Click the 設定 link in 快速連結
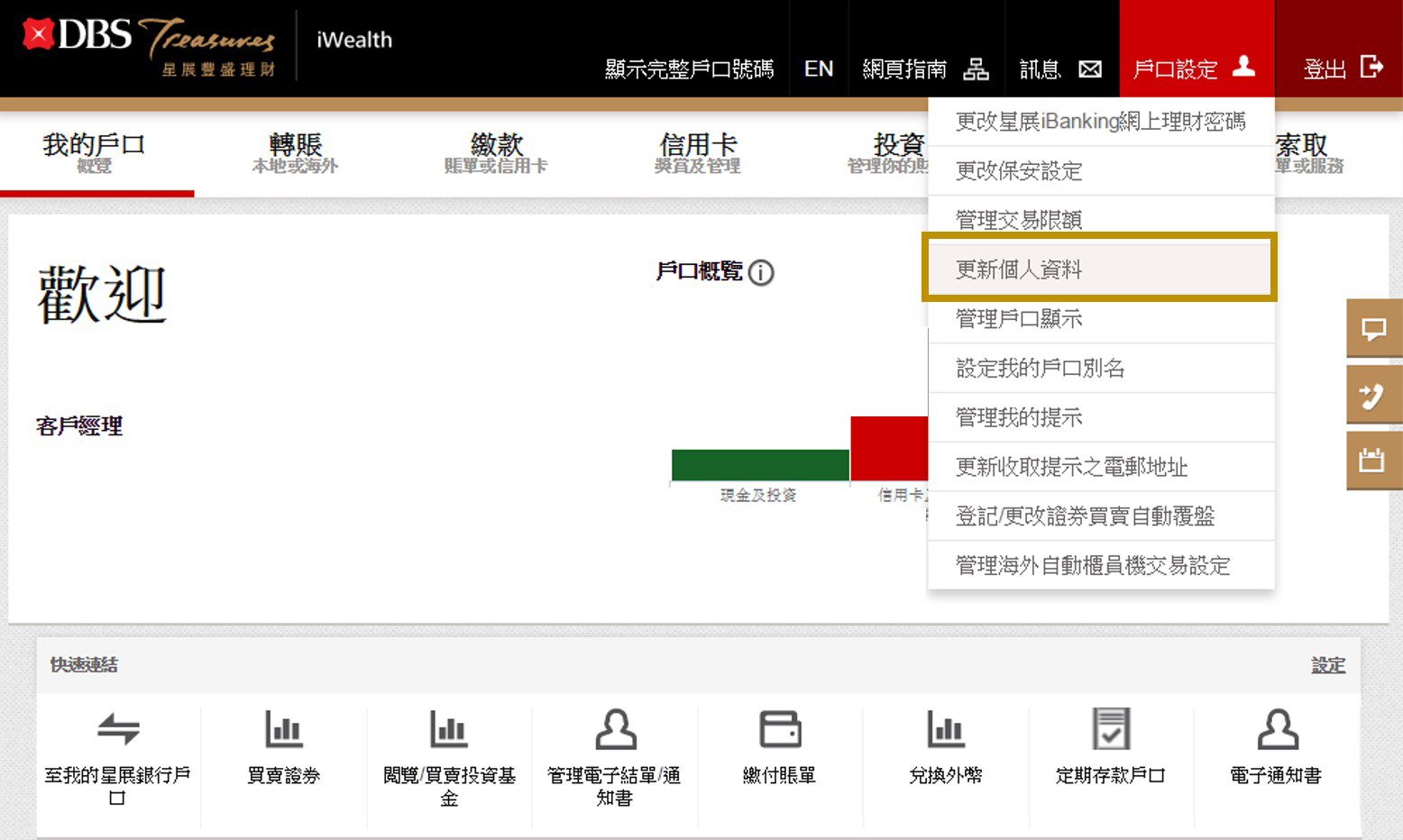 pos(1327,665)
